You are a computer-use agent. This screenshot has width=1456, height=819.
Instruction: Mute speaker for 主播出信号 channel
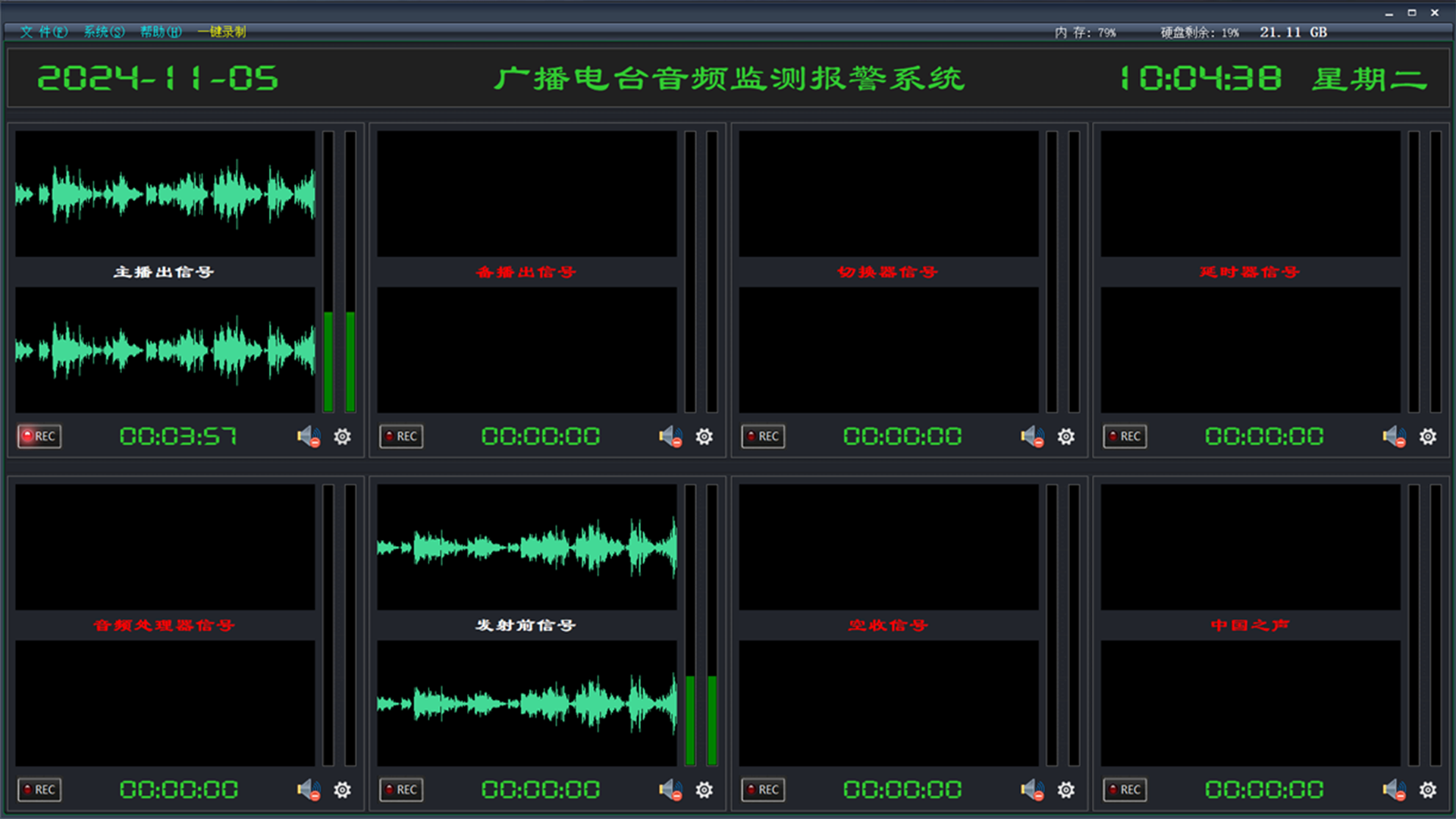click(308, 437)
